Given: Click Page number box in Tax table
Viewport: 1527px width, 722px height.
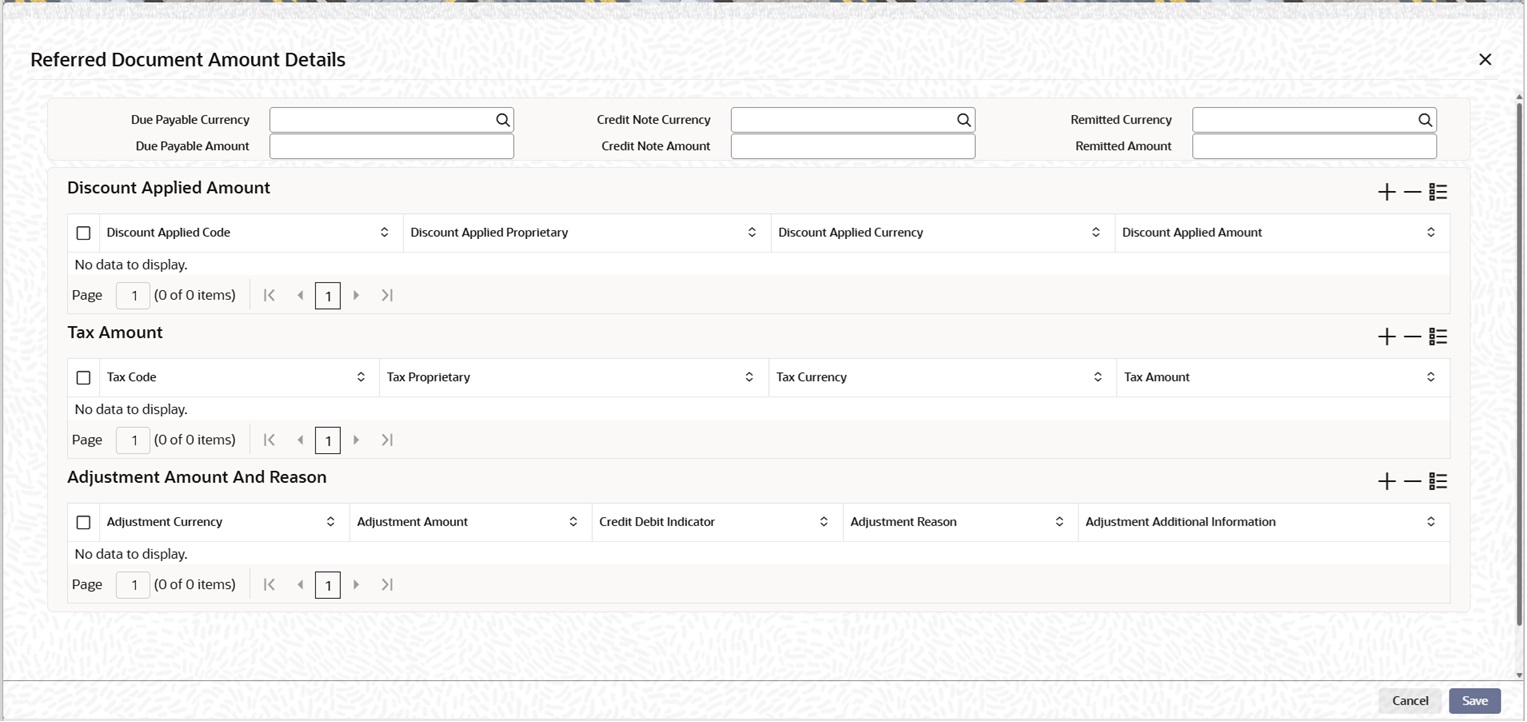Looking at the screenshot, I should (133, 441).
